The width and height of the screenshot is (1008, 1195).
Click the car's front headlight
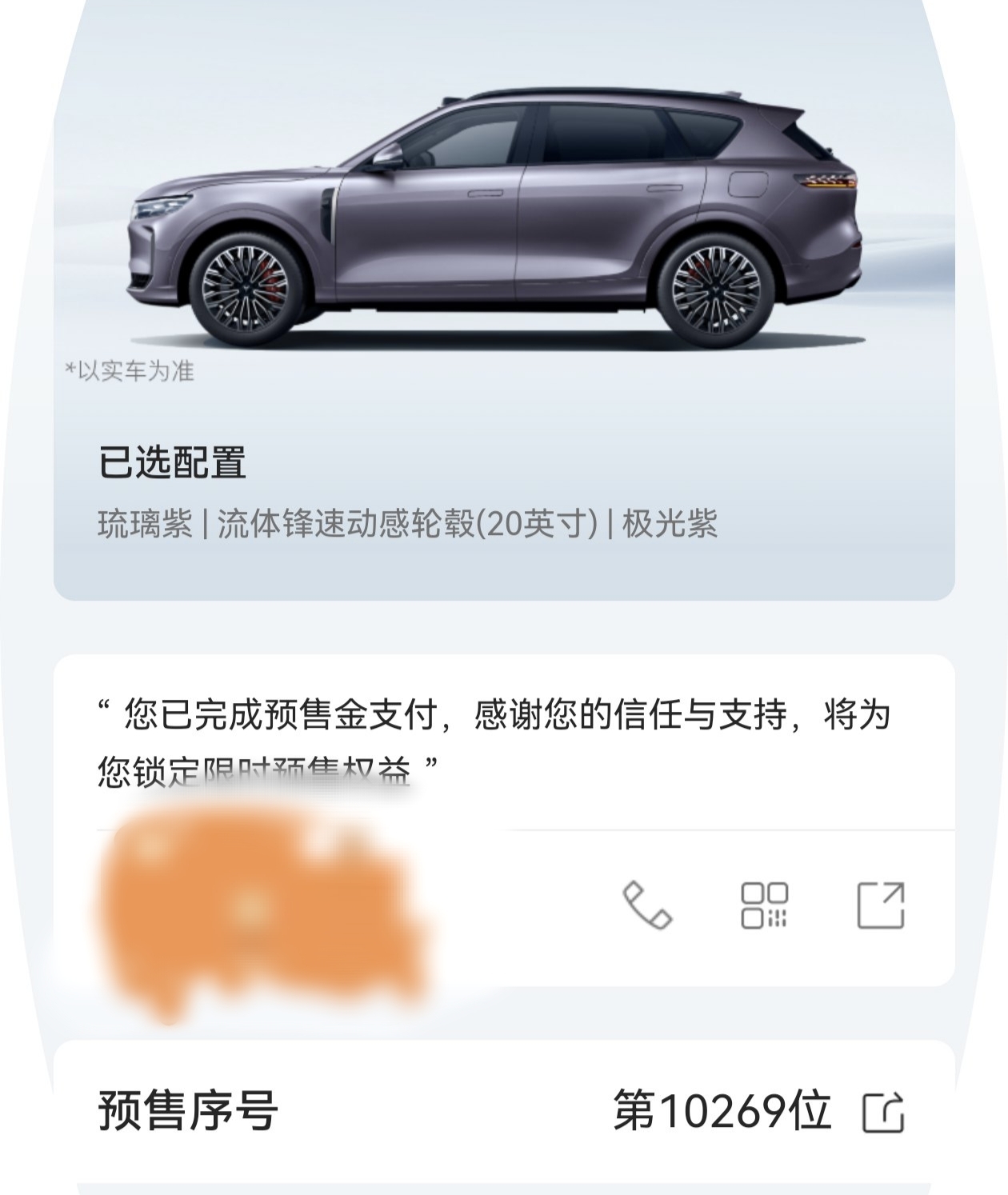click(x=160, y=207)
